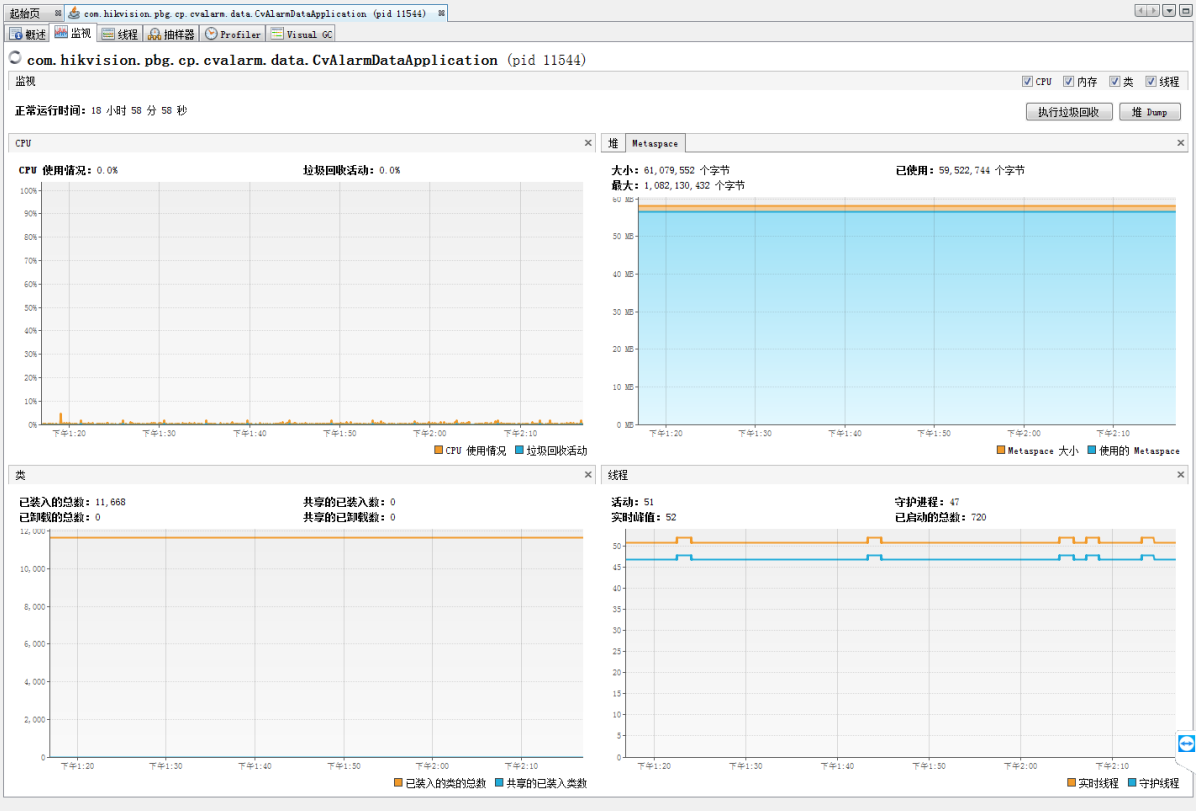The image size is (1196, 811).
Task: Click the maximize window icon at top right
Action: tap(1185, 11)
